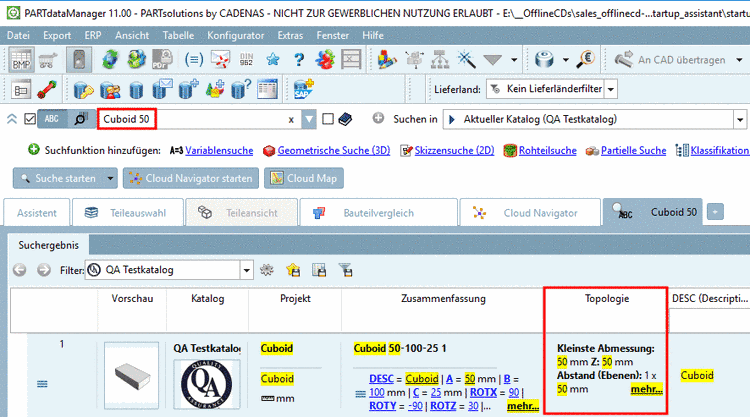Click the grey back arrow in Suchergebnis
750x417 pixels.
point(20,270)
